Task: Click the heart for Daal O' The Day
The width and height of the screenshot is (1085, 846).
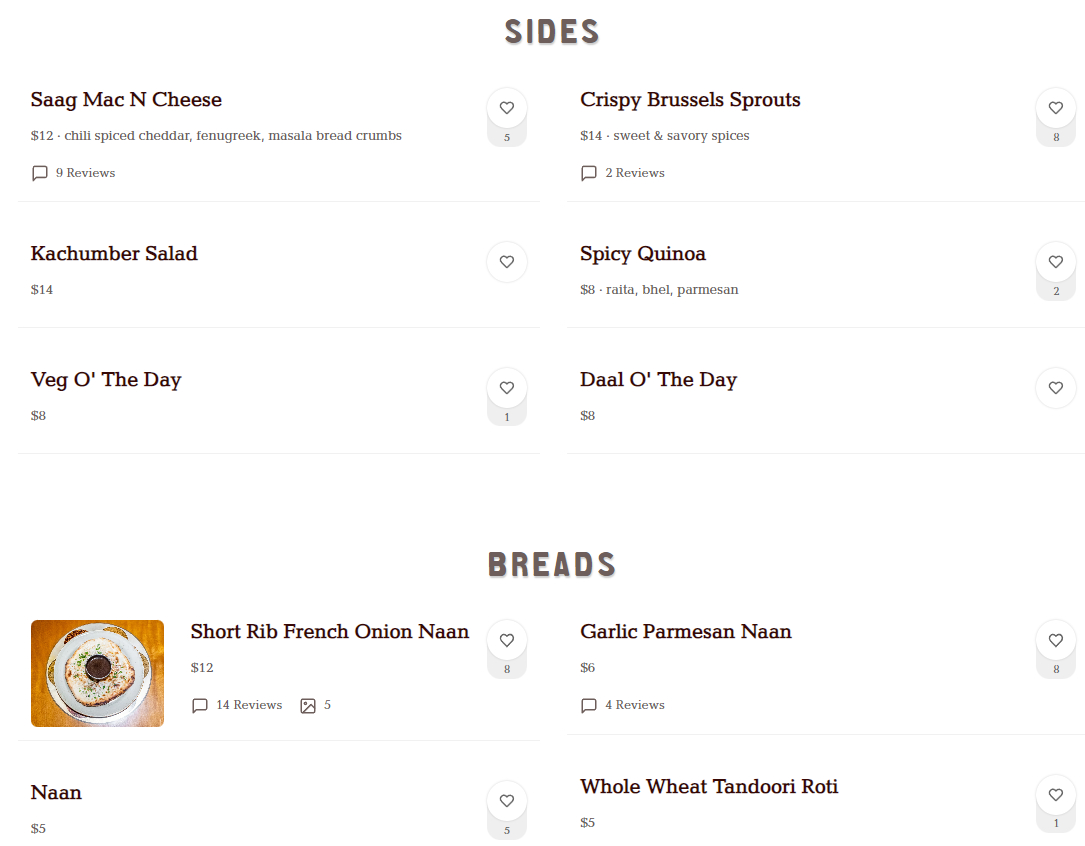Action: tap(1055, 388)
